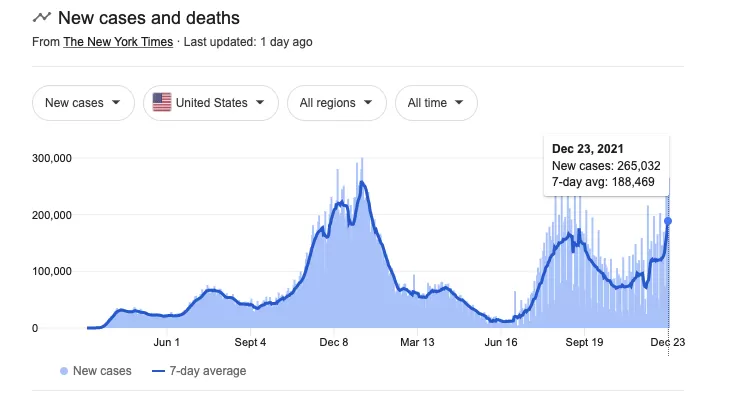This screenshot has width=730, height=403.
Task: Select the Dec 8 axis label
Action: [x=334, y=343]
